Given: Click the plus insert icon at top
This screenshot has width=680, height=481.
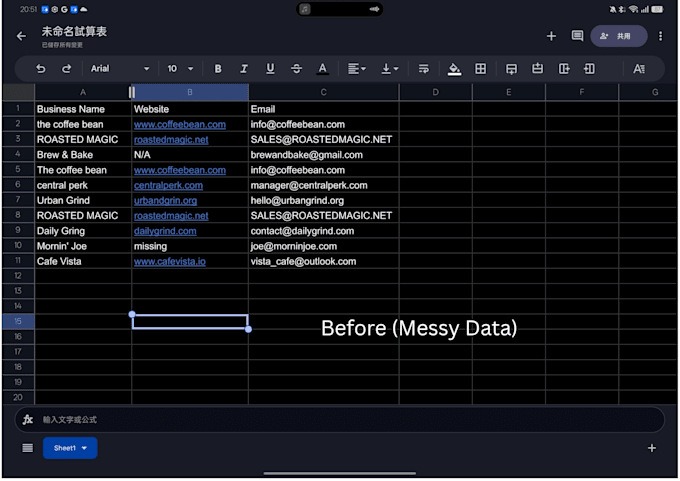Looking at the screenshot, I should [x=551, y=36].
